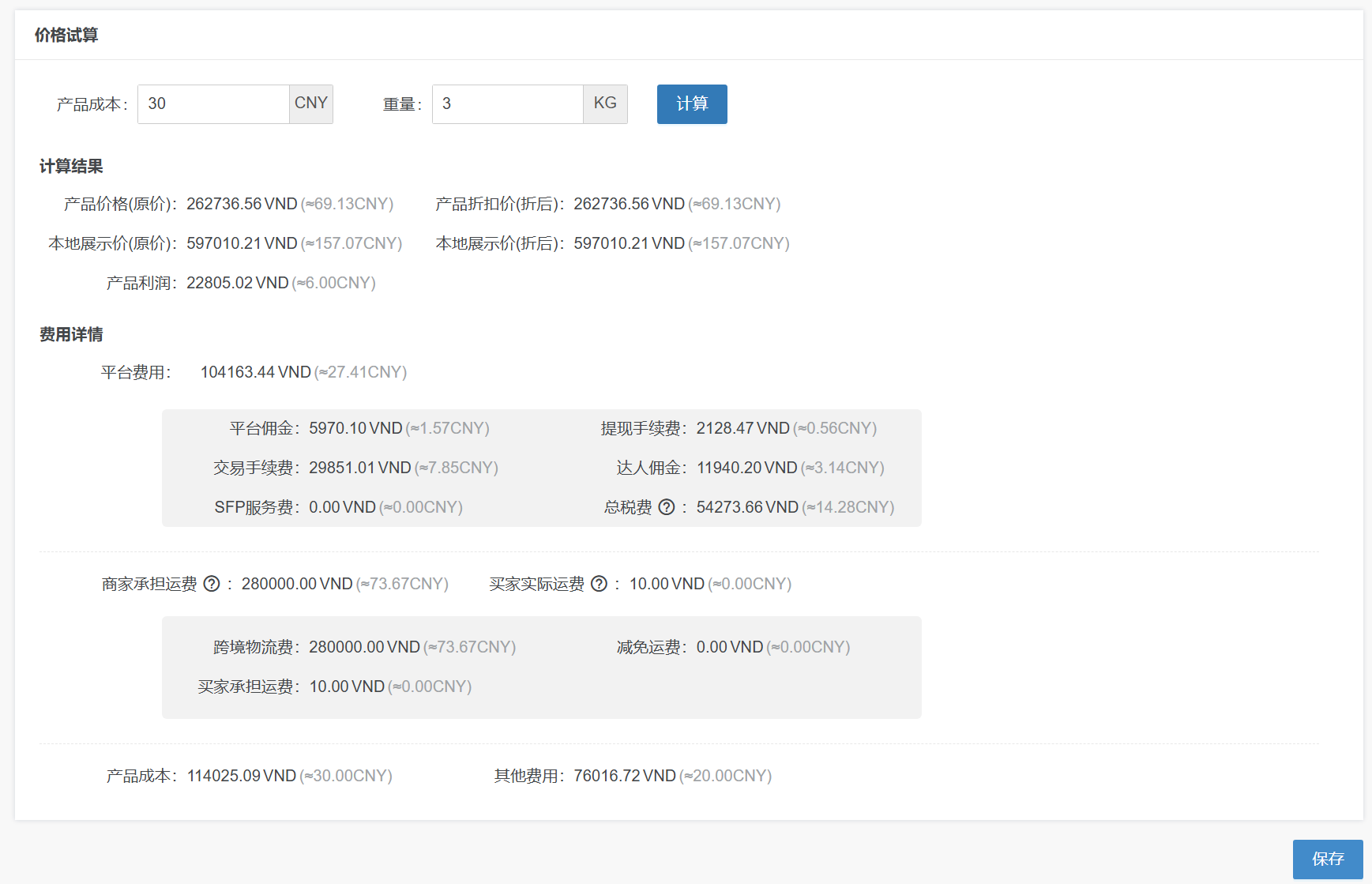Viewport: 1372px width, 884px height.
Task: Click inside the 重量 weight input field
Action: [507, 103]
